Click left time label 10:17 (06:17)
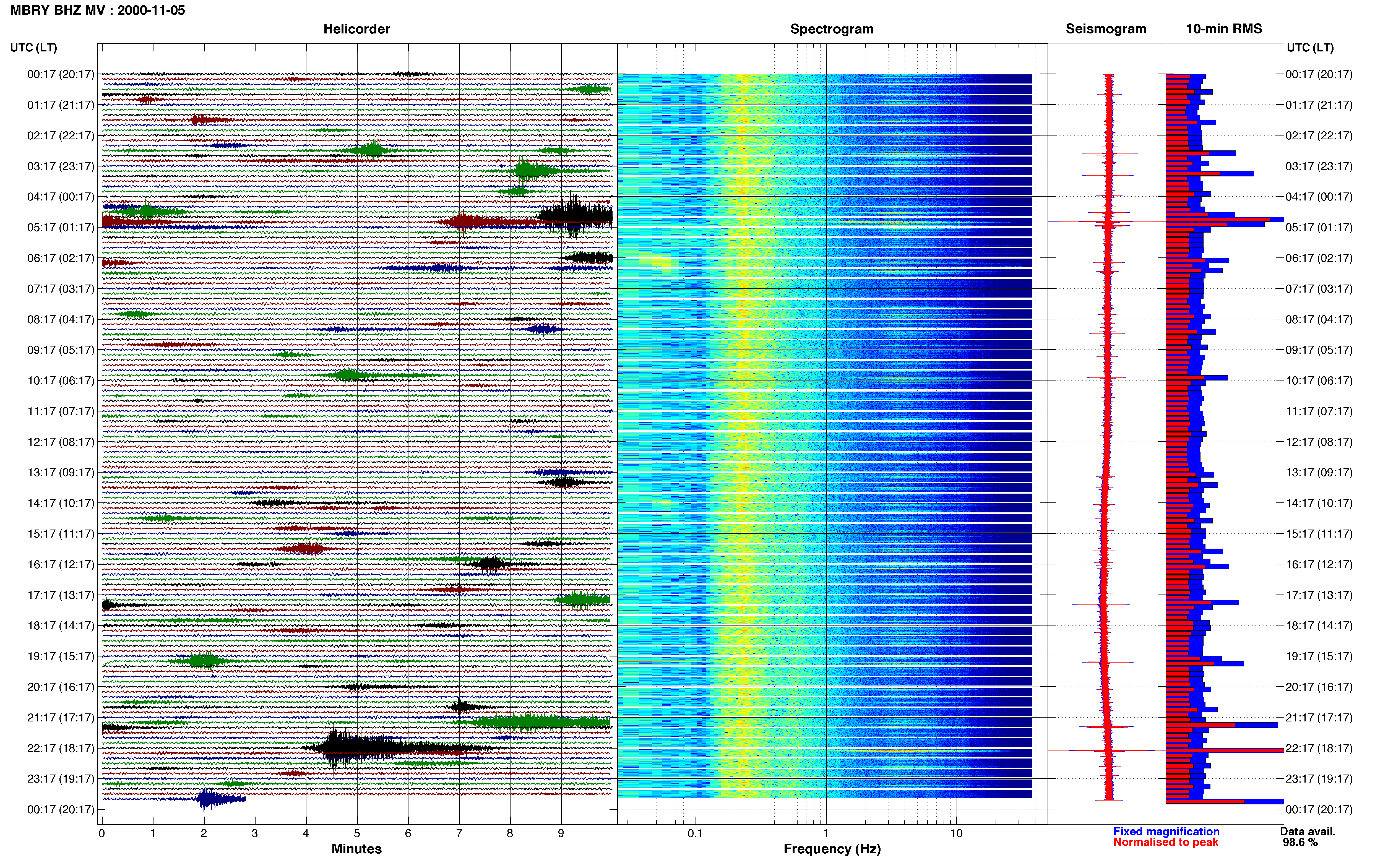This screenshot has width=1388, height=868. (60, 380)
